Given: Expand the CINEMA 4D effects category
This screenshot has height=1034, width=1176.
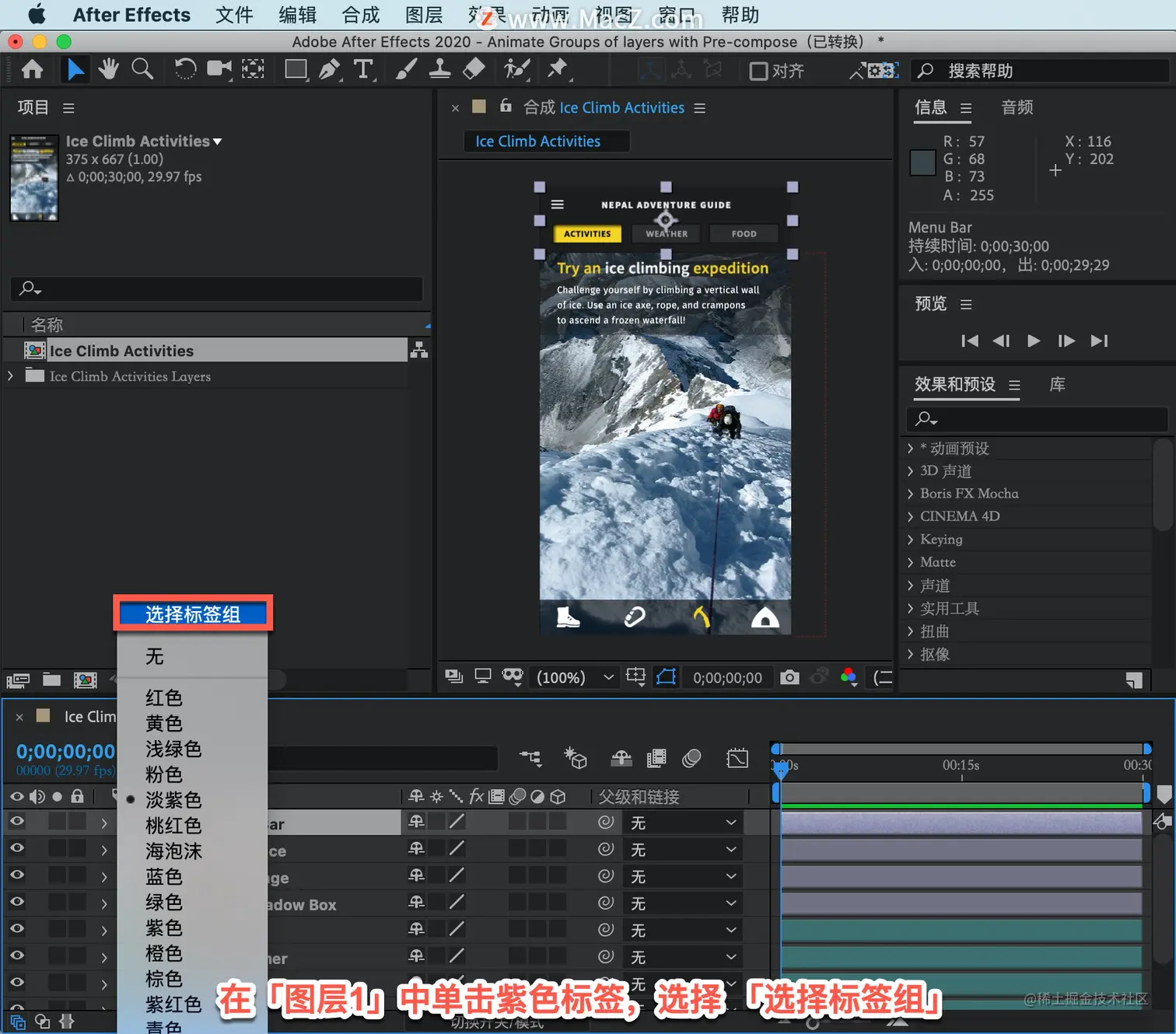Looking at the screenshot, I should tap(910, 516).
